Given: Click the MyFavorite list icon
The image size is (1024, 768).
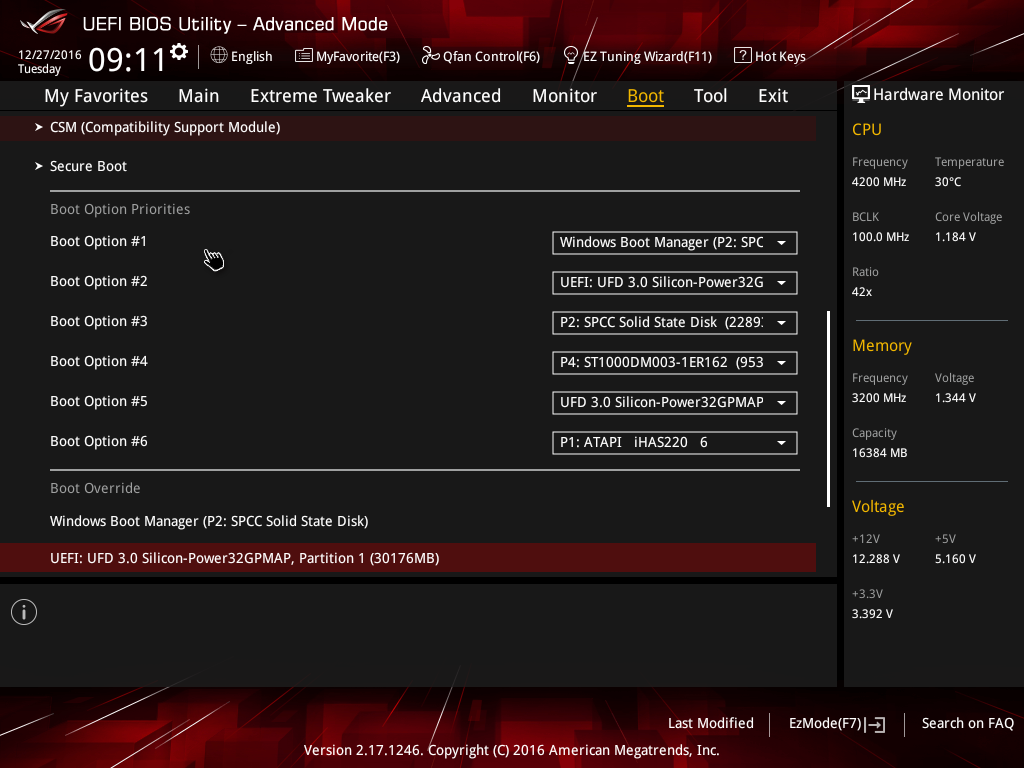Looking at the screenshot, I should pos(303,56).
